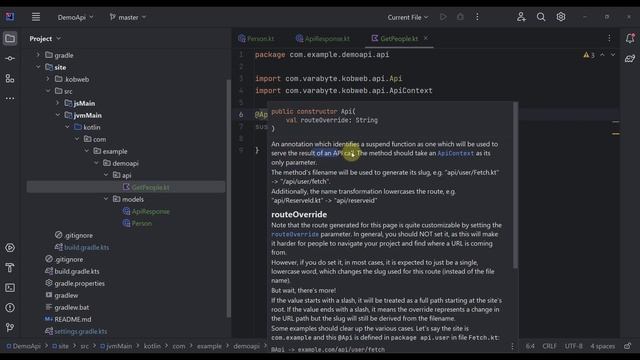This screenshot has width=640, height=360.
Task: Click jvmMain breadcrumb in navigation bar
Action: click(x=116, y=346)
